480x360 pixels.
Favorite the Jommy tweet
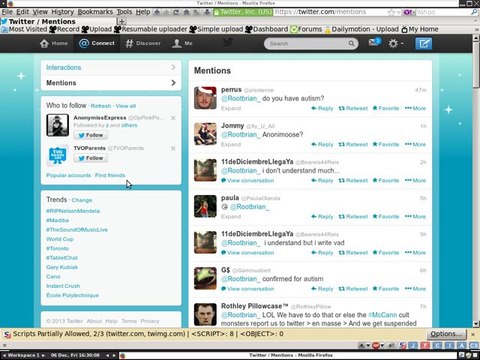(x=386, y=144)
